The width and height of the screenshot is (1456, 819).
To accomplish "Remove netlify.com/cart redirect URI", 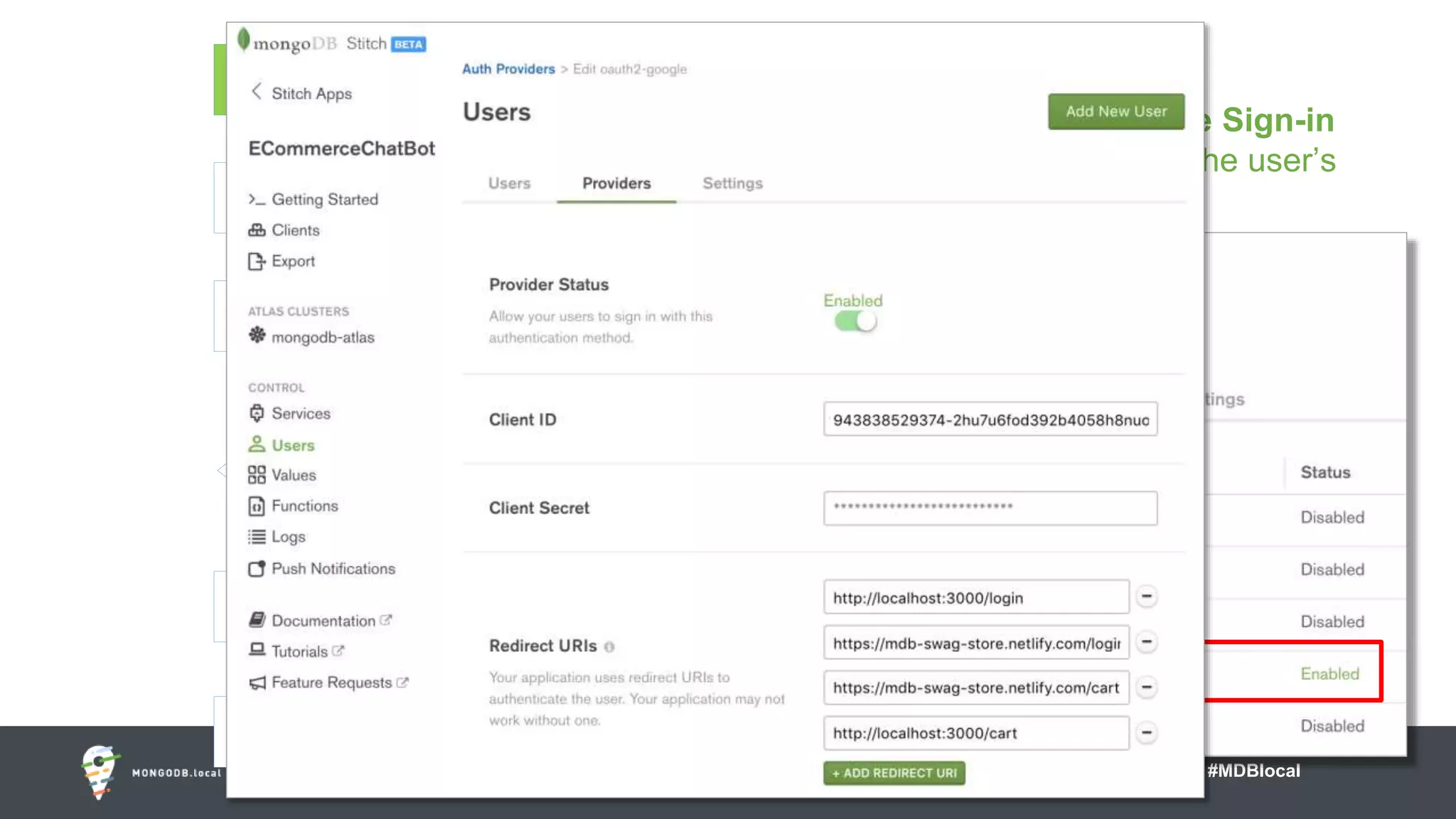I will (1147, 687).
